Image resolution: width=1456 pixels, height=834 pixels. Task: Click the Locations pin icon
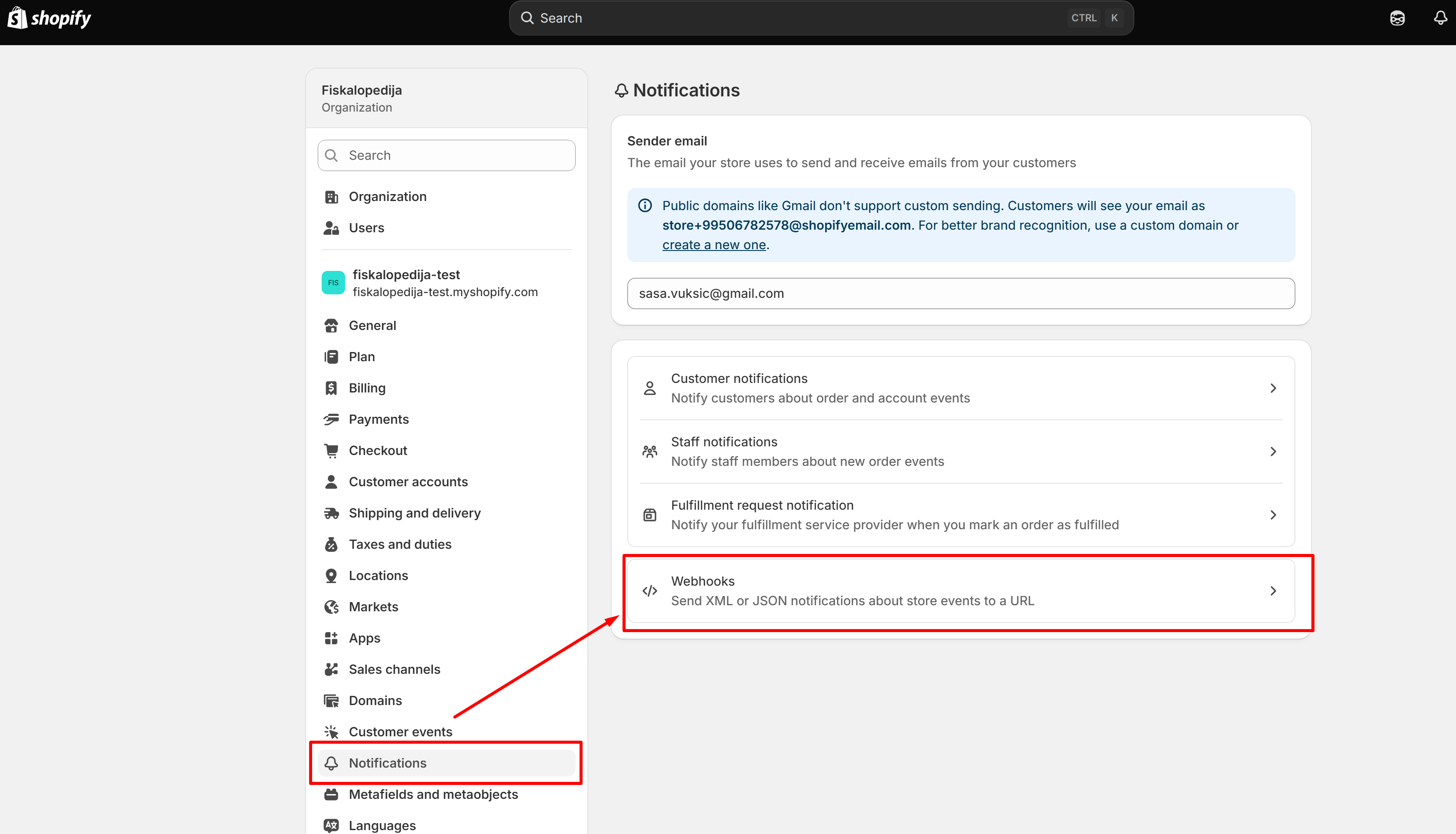point(331,576)
